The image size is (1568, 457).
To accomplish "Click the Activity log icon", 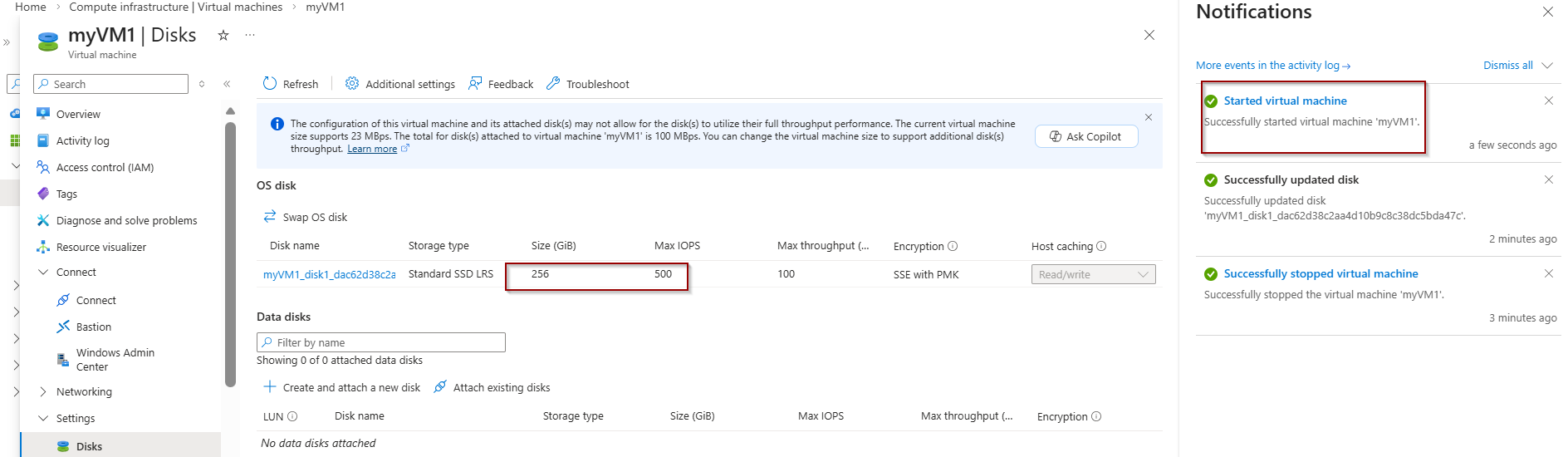I will click(x=43, y=140).
